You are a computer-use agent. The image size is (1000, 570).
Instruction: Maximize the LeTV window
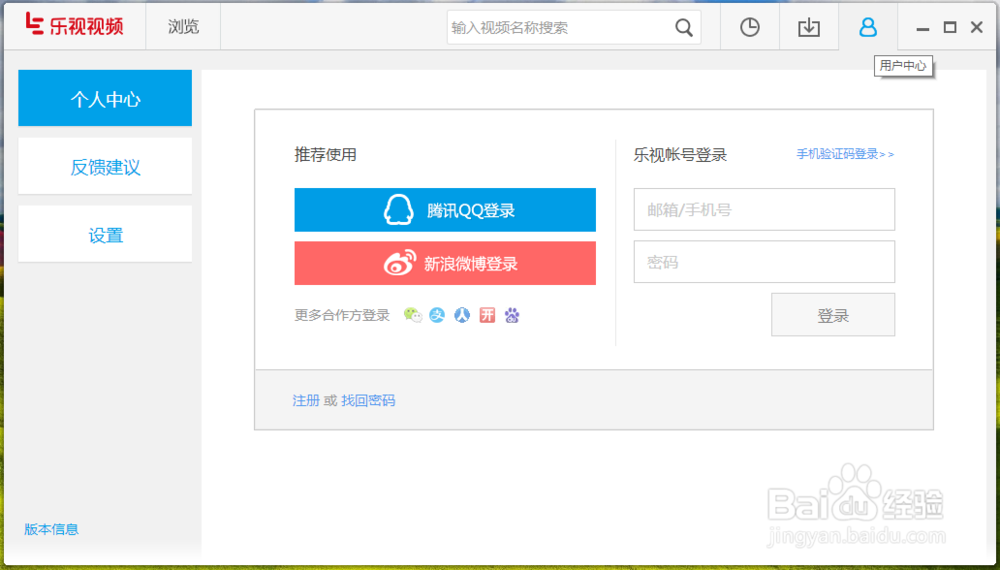[950, 27]
